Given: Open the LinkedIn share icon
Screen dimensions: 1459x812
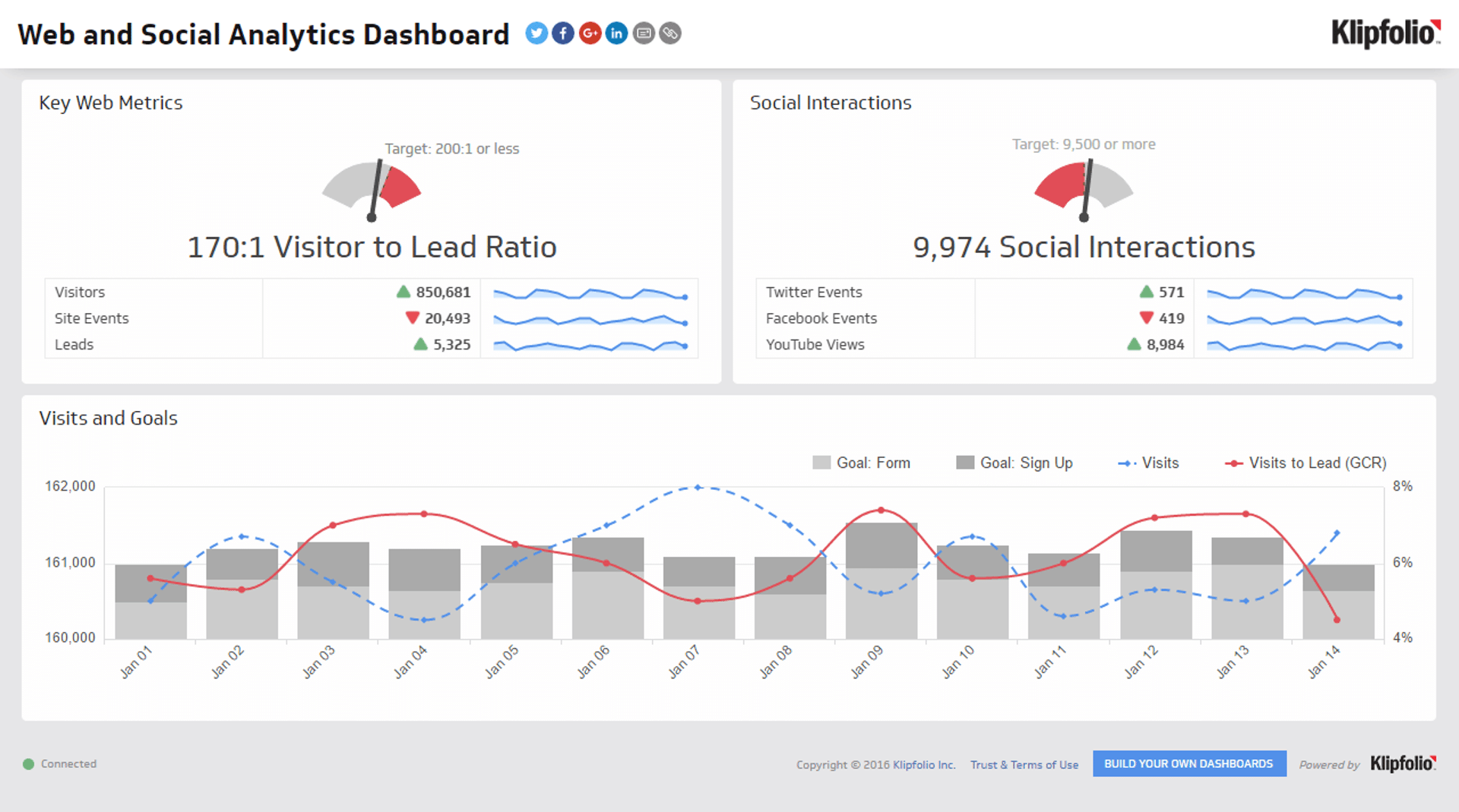Looking at the screenshot, I should click(x=616, y=33).
